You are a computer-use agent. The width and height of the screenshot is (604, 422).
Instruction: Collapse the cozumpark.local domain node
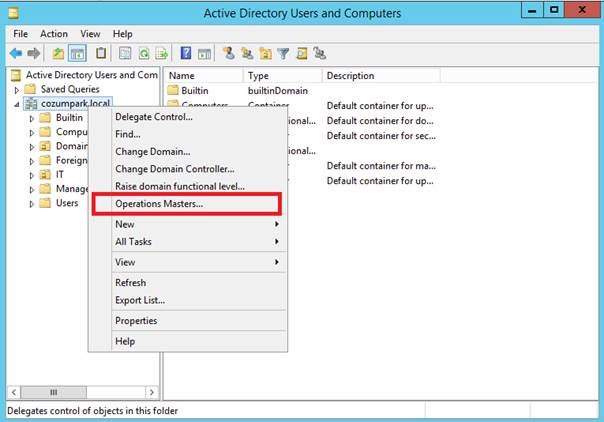click(x=17, y=104)
